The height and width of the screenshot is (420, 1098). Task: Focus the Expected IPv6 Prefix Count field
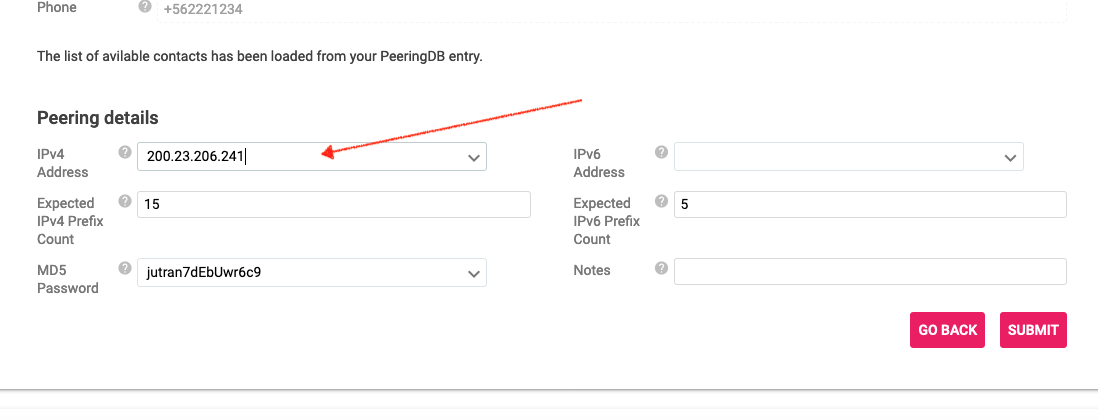[870, 204]
